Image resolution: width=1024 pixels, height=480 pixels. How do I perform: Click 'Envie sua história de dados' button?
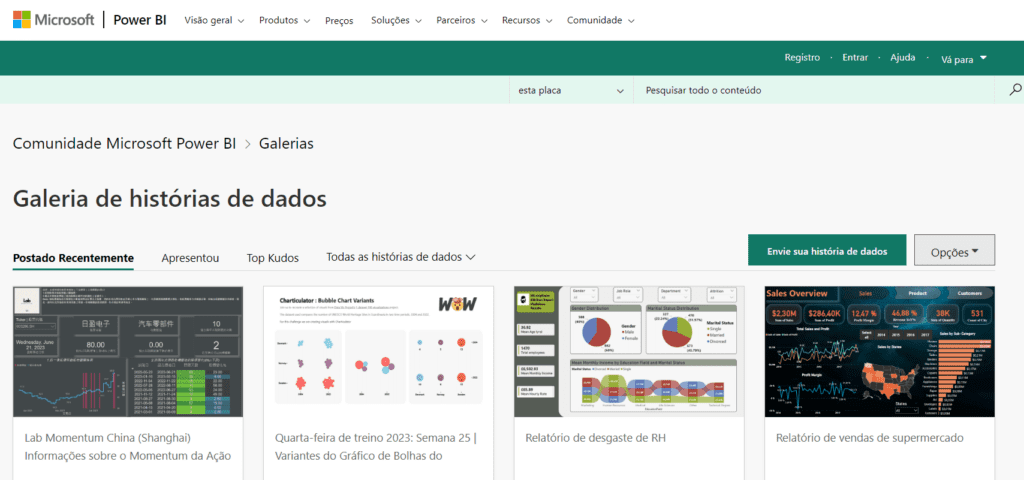[x=827, y=250]
